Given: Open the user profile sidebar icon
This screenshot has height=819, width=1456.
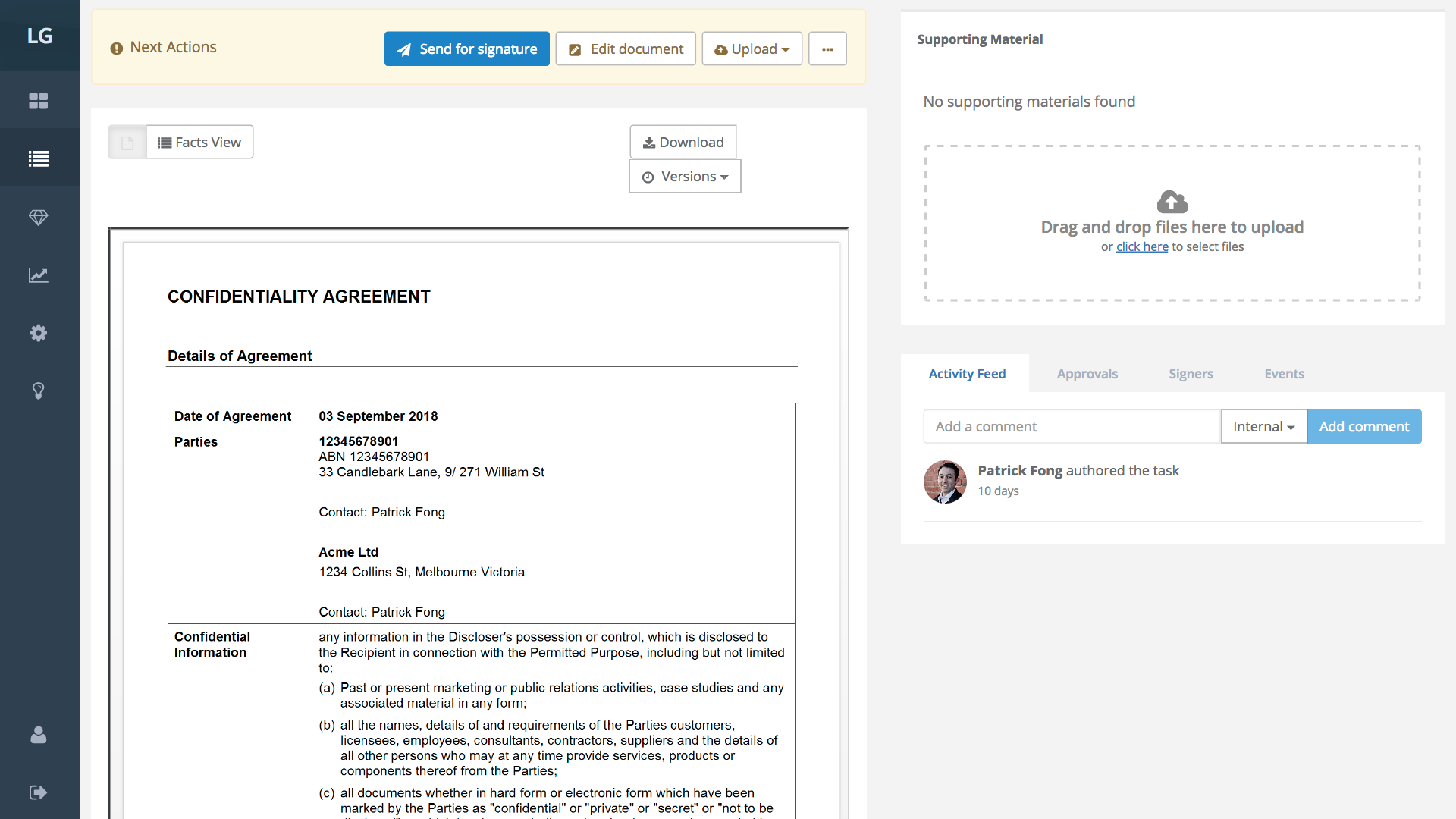Looking at the screenshot, I should click(39, 735).
